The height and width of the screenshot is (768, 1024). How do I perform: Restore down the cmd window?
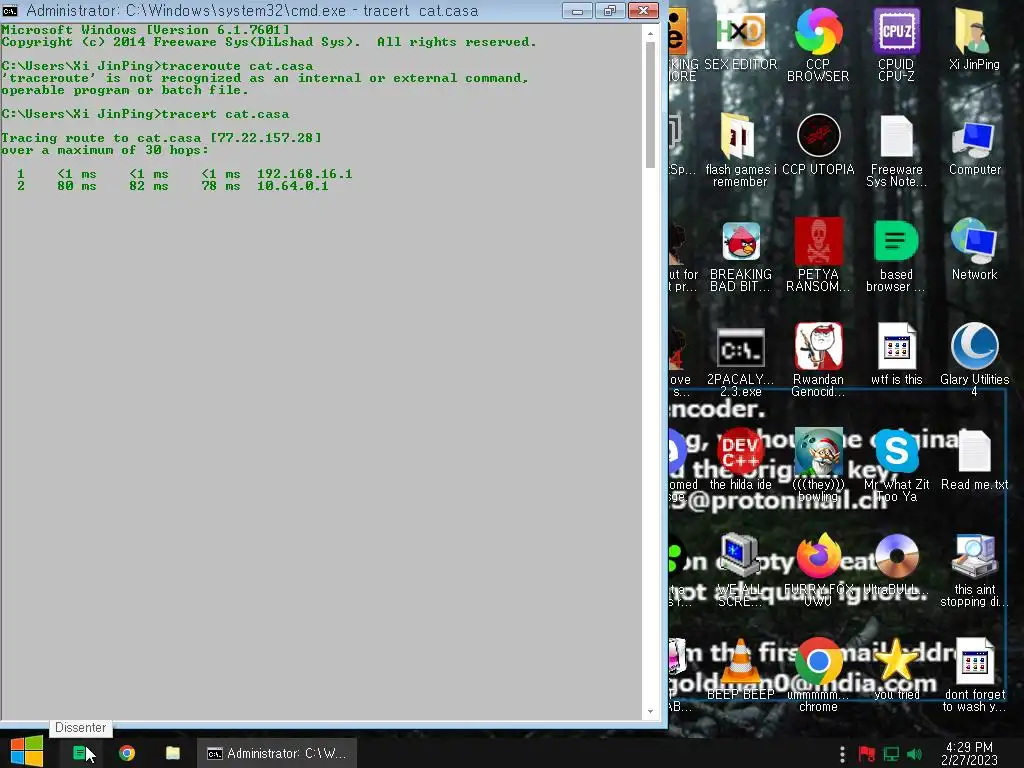(610, 10)
